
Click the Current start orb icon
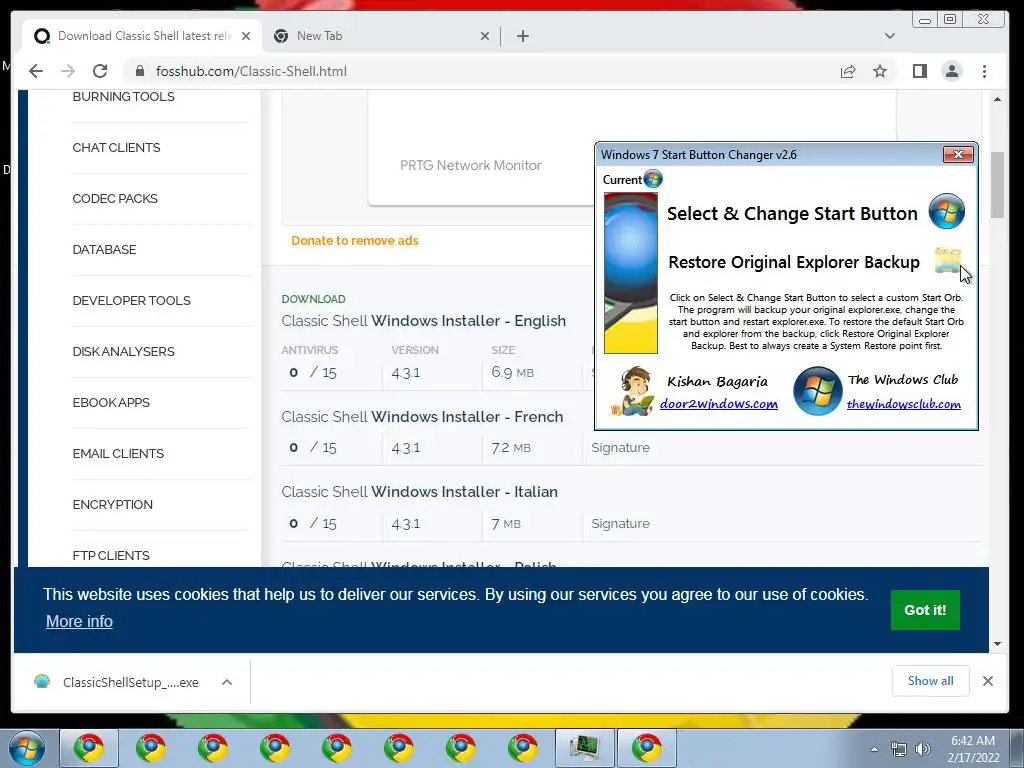652,179
